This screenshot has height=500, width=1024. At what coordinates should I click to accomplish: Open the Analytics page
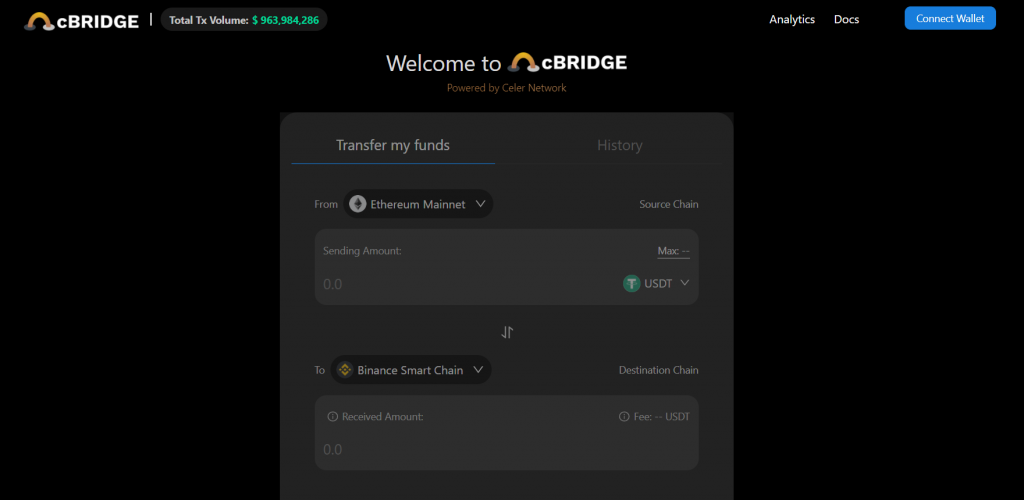tap(792, 20)
